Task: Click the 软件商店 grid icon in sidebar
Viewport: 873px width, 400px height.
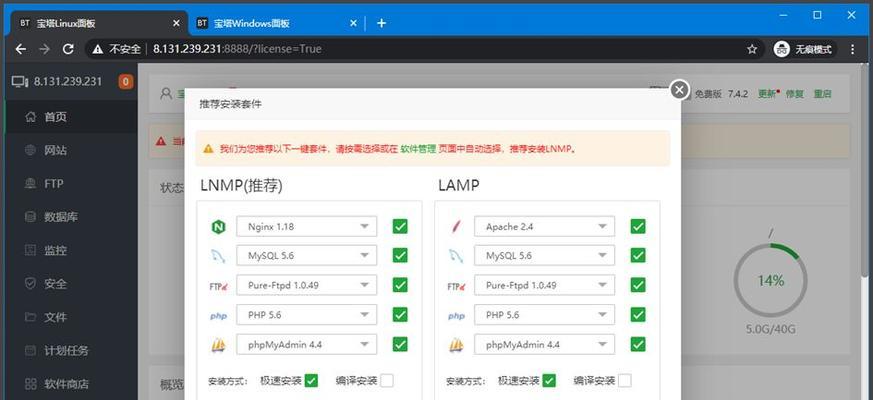Action: [31, 384]
